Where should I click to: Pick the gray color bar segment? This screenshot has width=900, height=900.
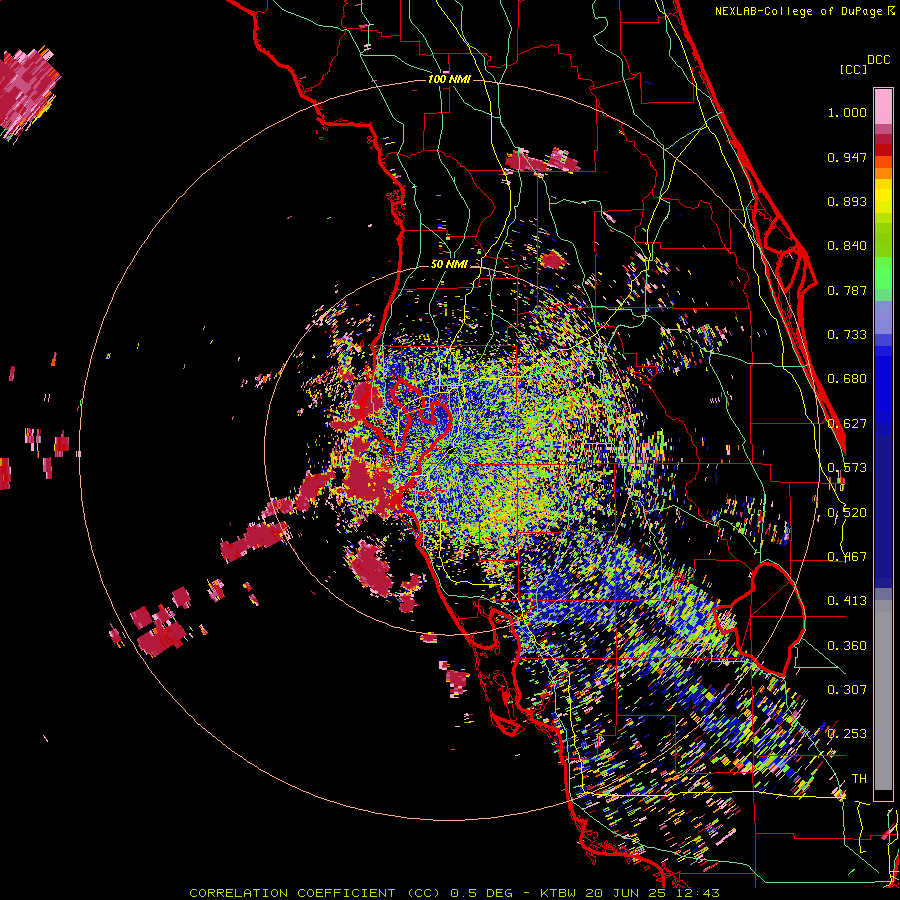883,695
